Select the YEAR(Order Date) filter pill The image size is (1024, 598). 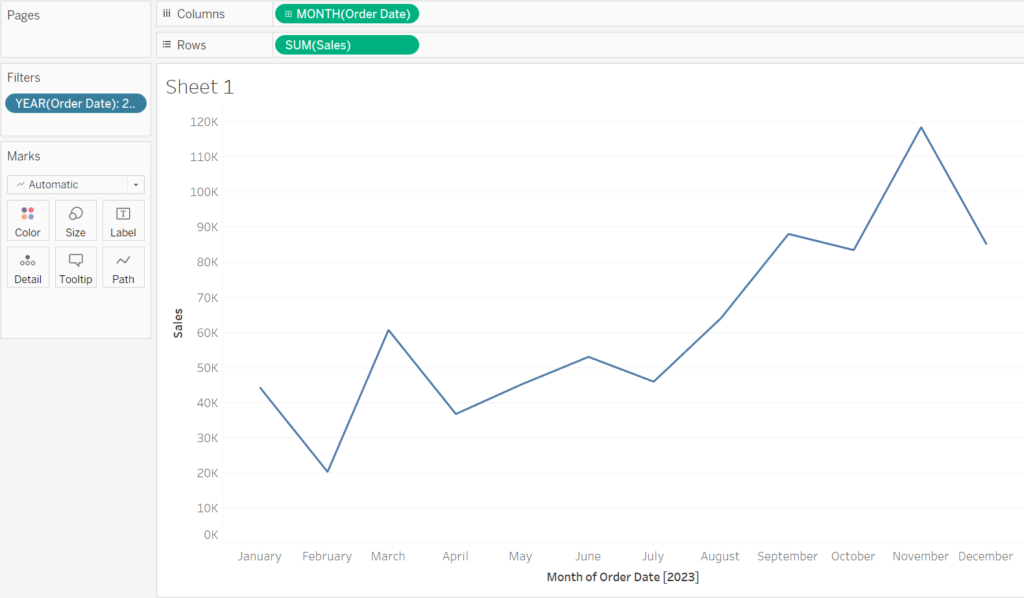click(76, 103)
